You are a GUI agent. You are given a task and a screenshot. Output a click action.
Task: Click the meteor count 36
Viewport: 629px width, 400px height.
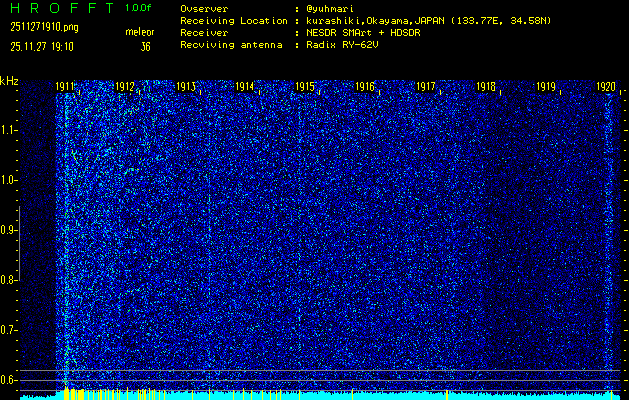[x=145, y=47]
